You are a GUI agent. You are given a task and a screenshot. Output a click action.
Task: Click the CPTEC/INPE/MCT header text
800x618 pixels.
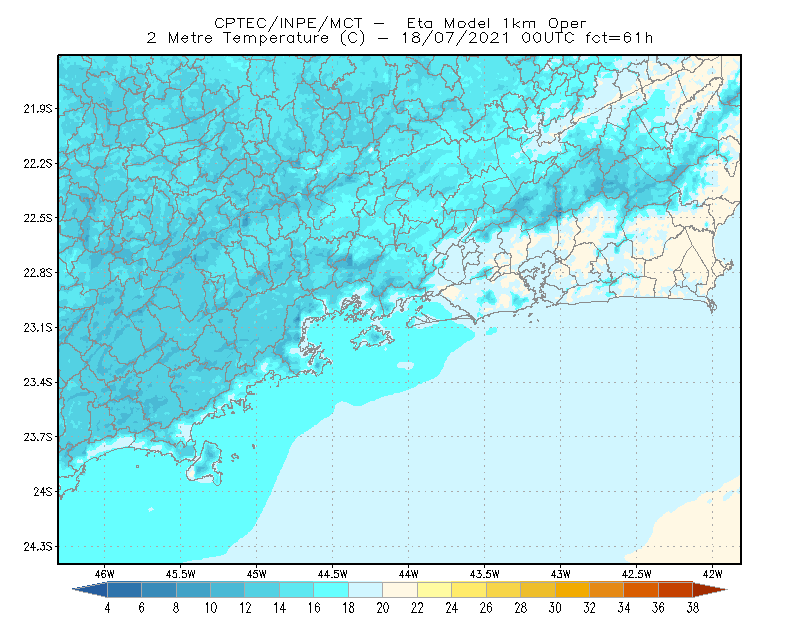pyautogui.click(x=288, y=23)
